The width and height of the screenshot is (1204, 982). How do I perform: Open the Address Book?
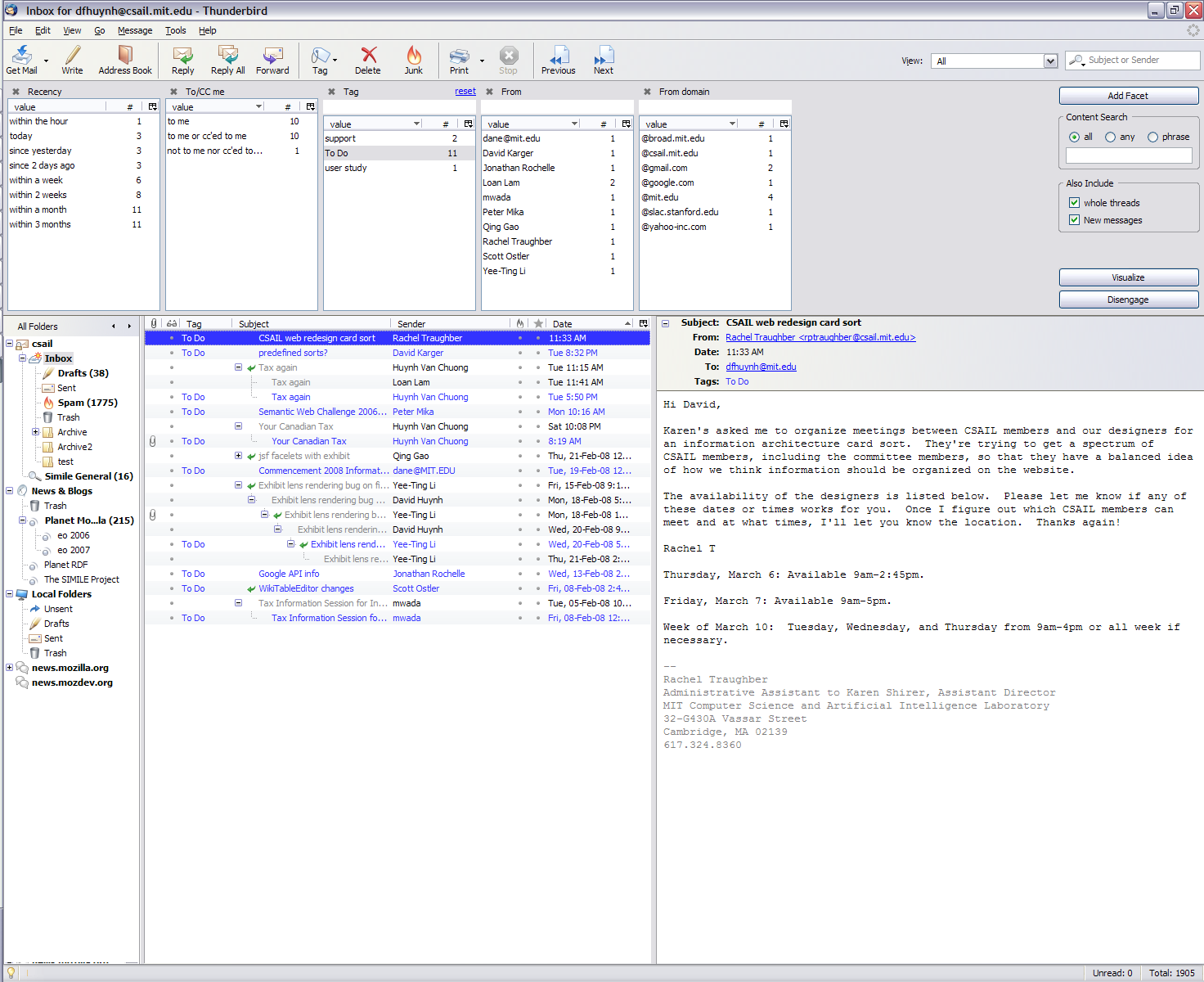coord(125,59)
